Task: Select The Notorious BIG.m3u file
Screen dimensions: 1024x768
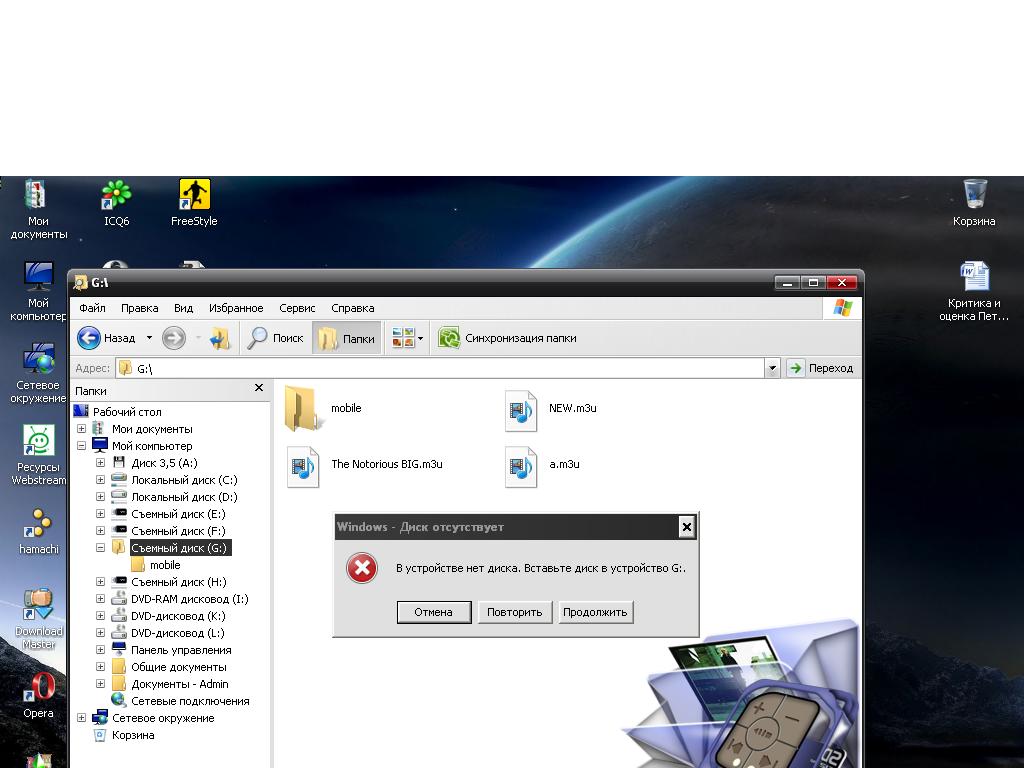Action: point(303,466)
